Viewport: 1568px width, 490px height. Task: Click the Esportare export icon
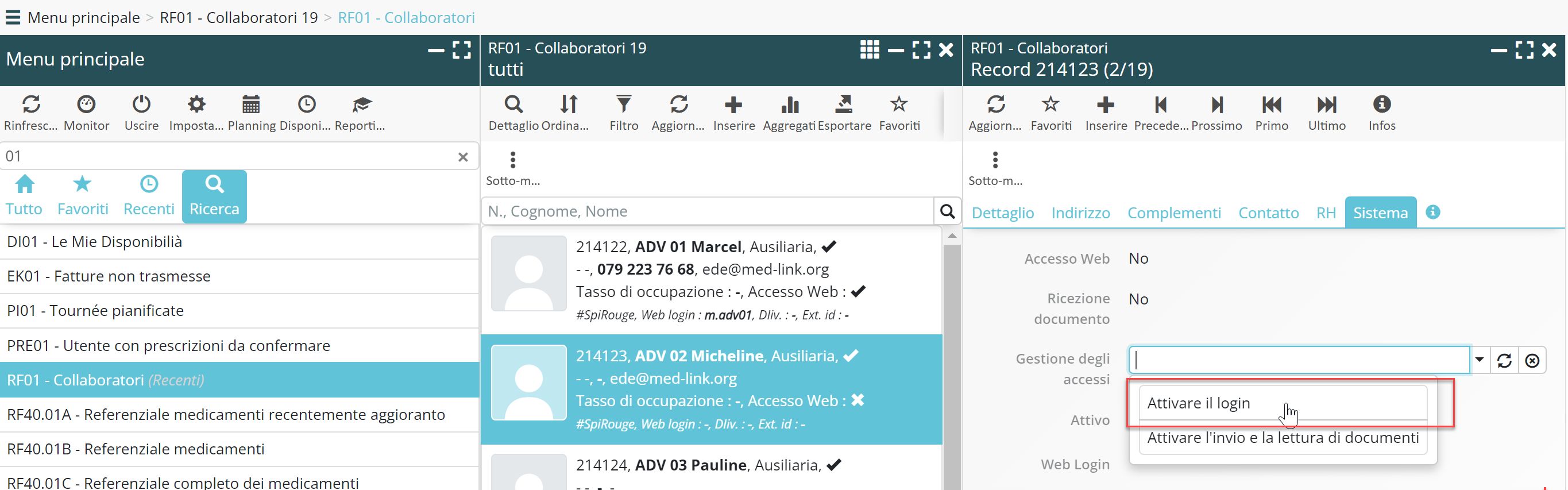(844, 105)
